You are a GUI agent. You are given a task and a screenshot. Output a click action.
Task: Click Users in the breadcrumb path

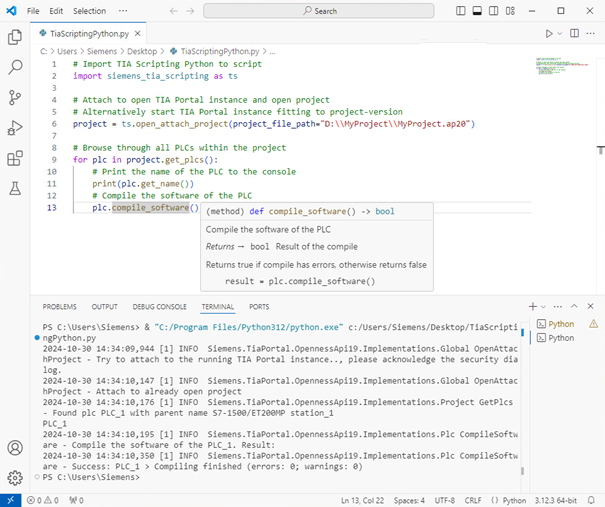pos(67,51)
